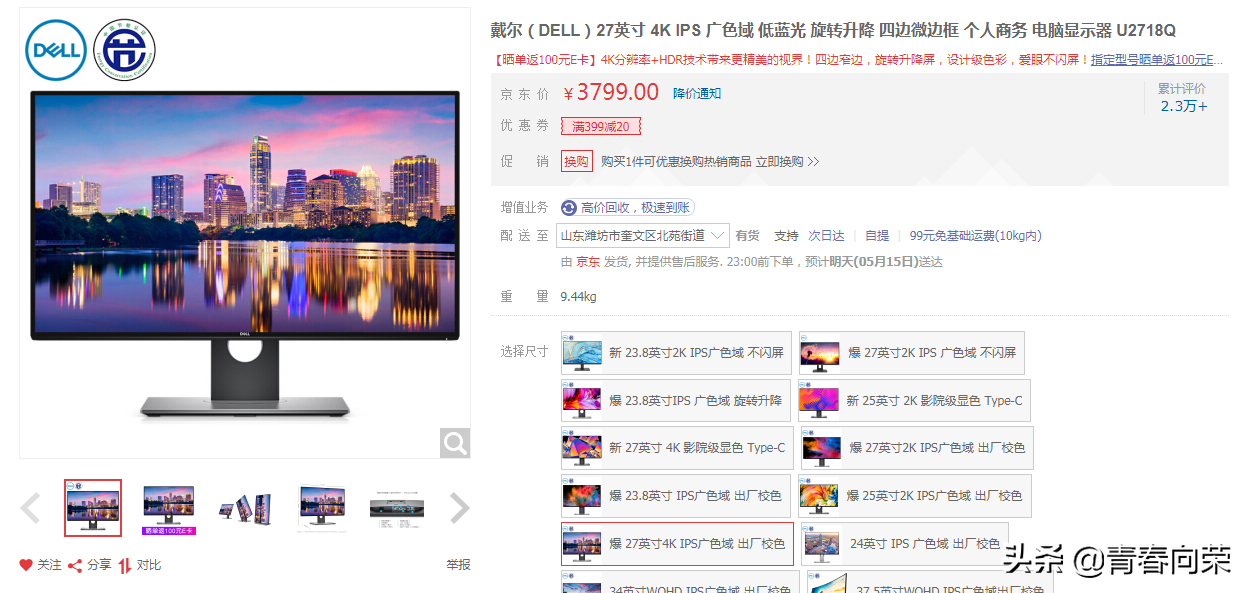This screenshot has height=593, width=1249.
Task: Expand the delivery address dropdown 山东潍坊市
Action: click(x=643, y=236)
